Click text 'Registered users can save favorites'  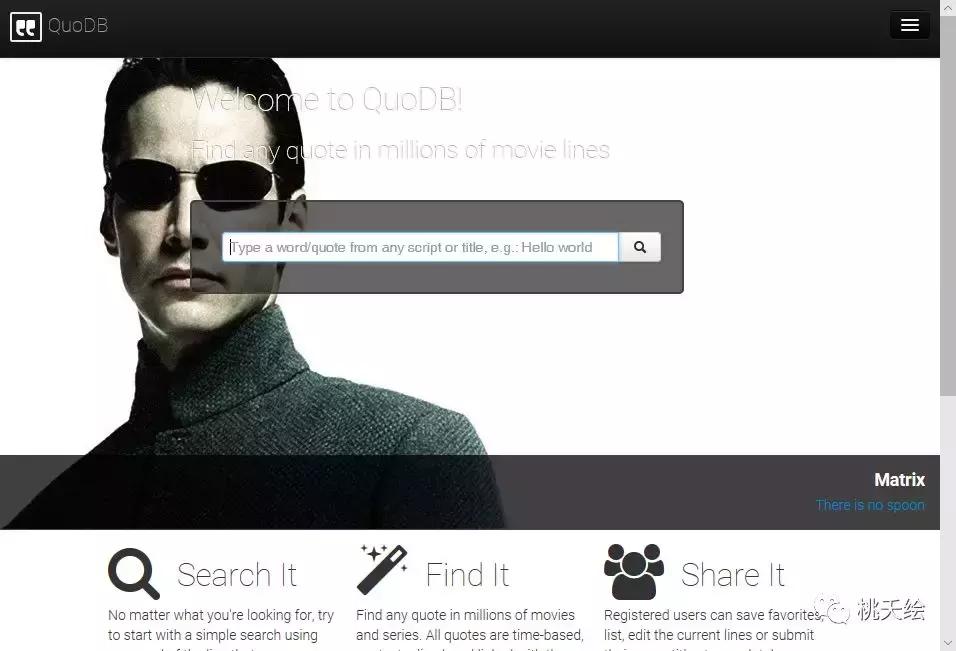tap(712, 615)
